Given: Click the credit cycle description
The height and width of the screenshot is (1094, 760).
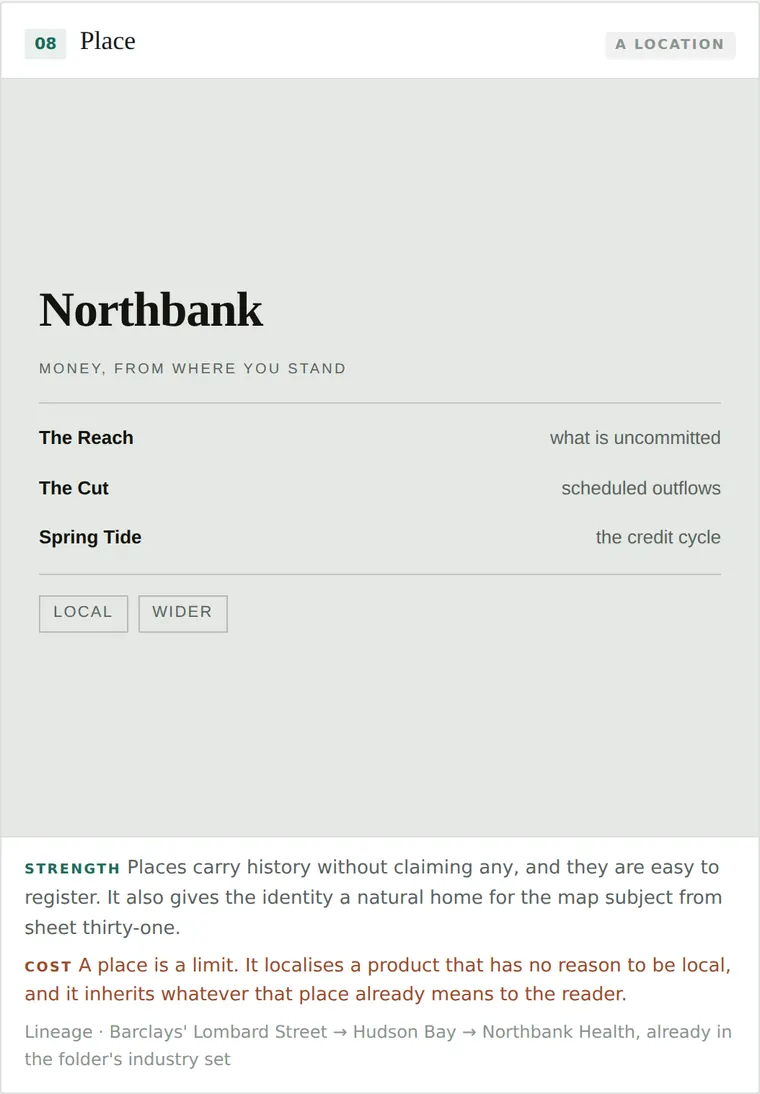Looking at the screenshot, I should [x=658, y=537].
